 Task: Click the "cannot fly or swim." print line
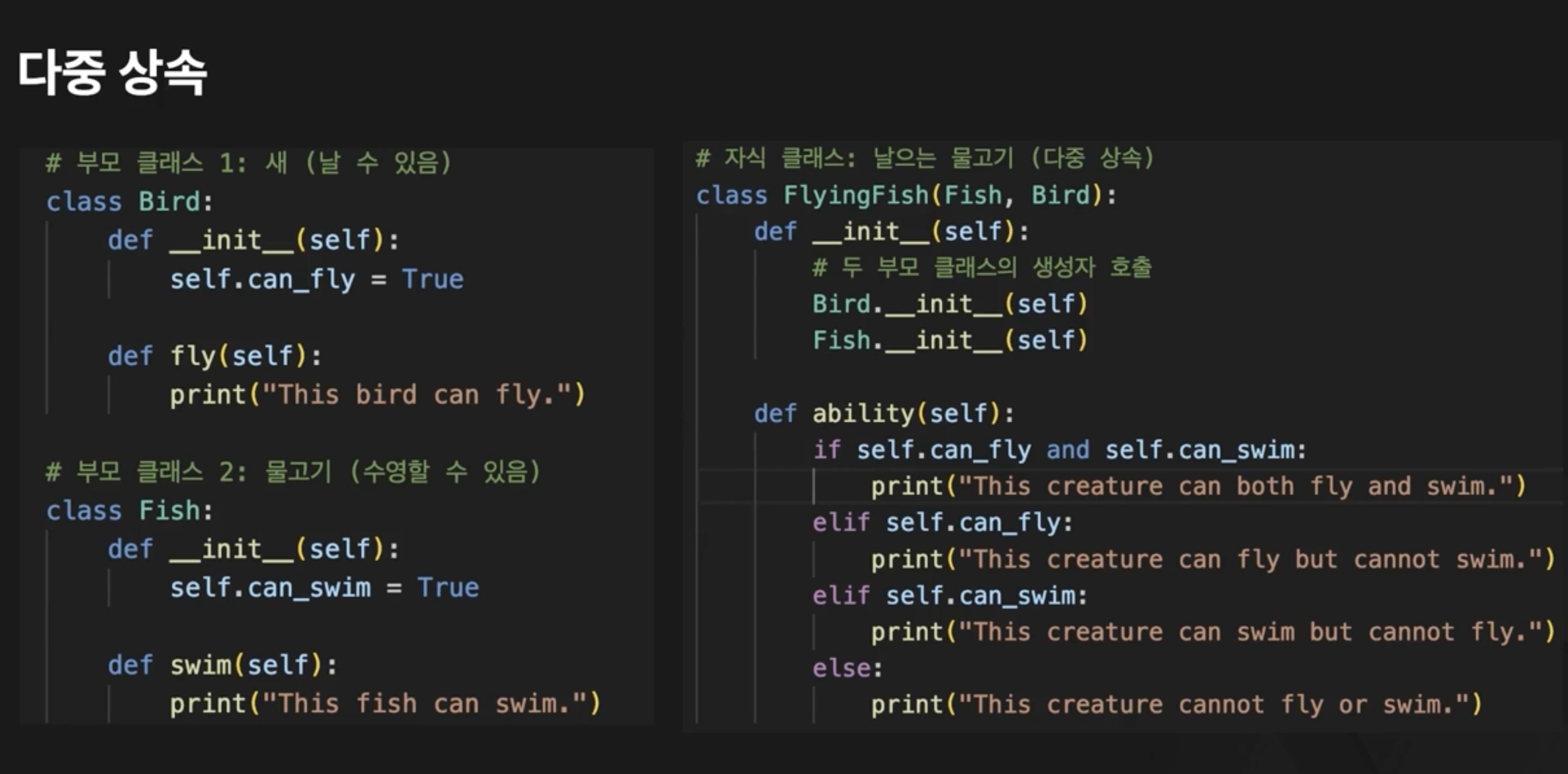(x=1176, y=704)
